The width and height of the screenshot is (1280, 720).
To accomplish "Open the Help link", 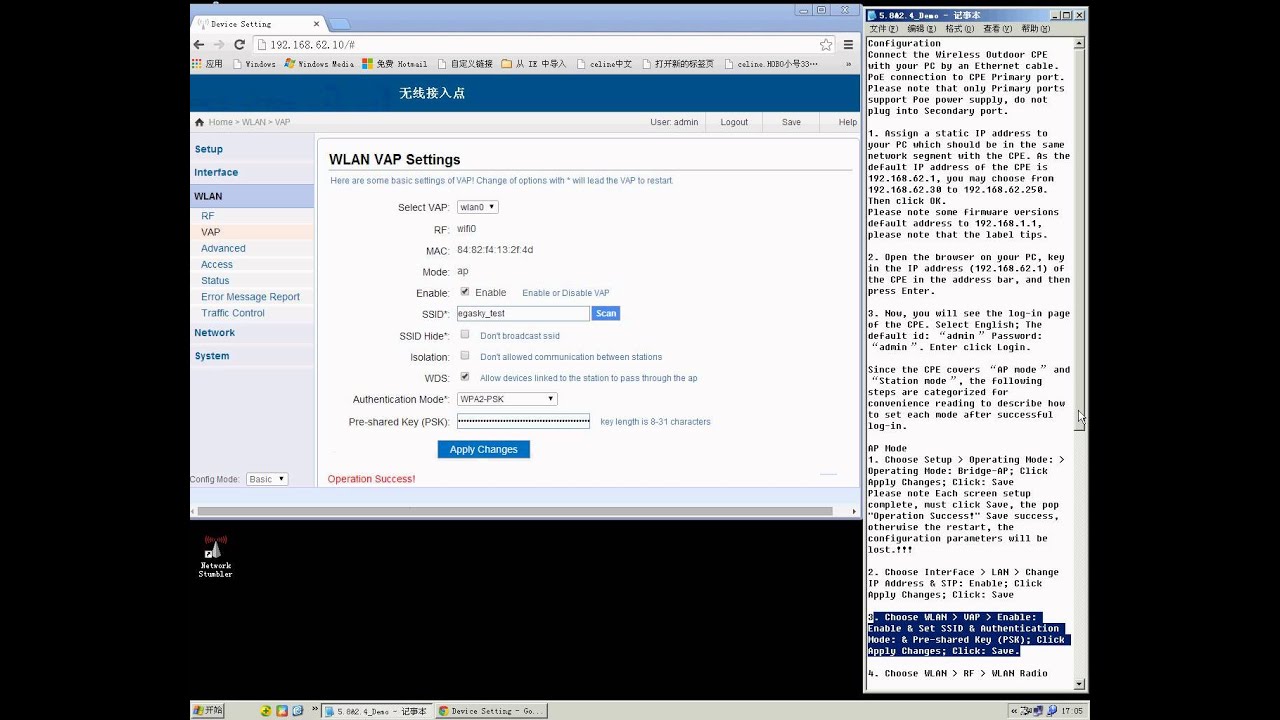I will click(847, 122).
